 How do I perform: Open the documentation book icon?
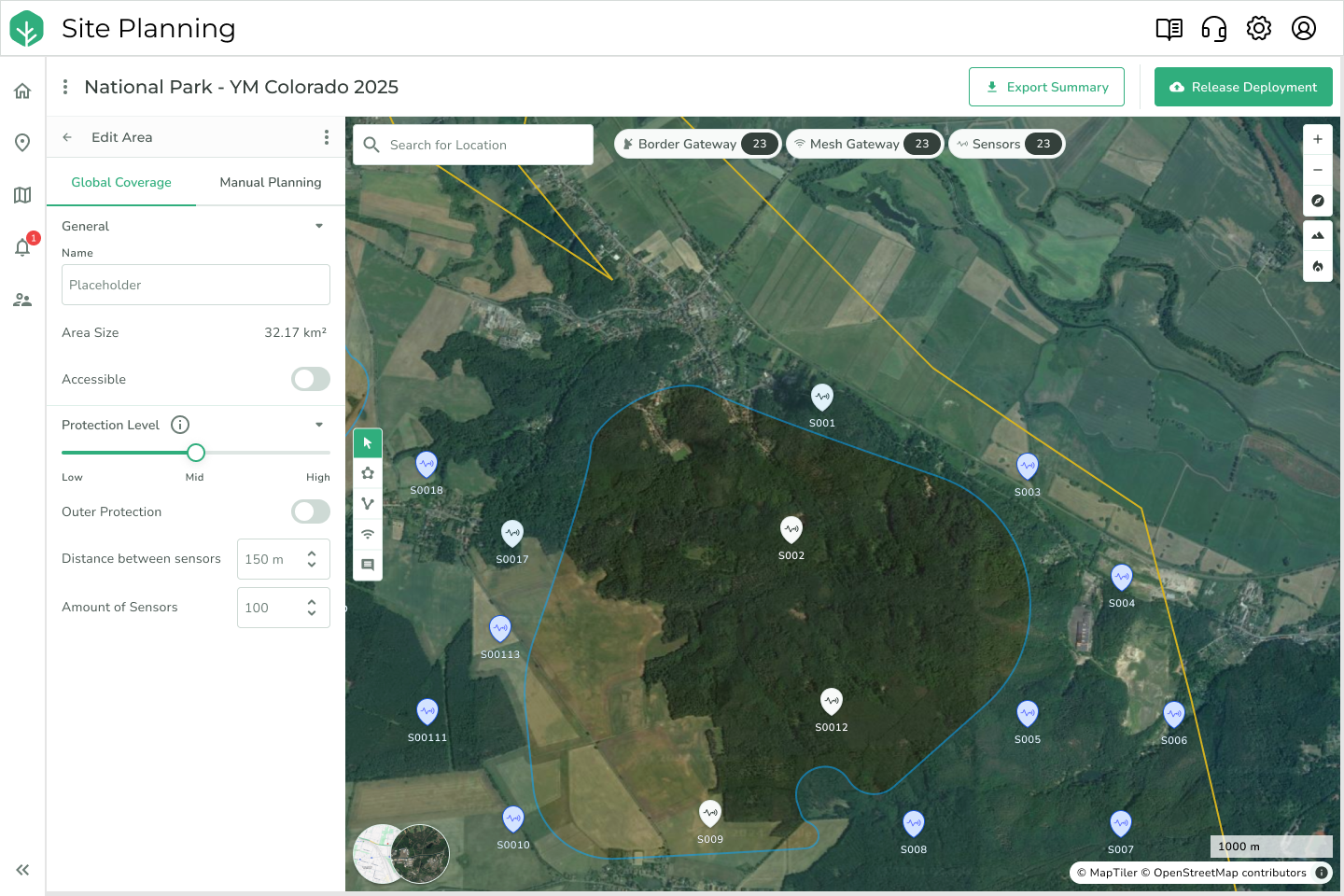[x=1169, y=29]
